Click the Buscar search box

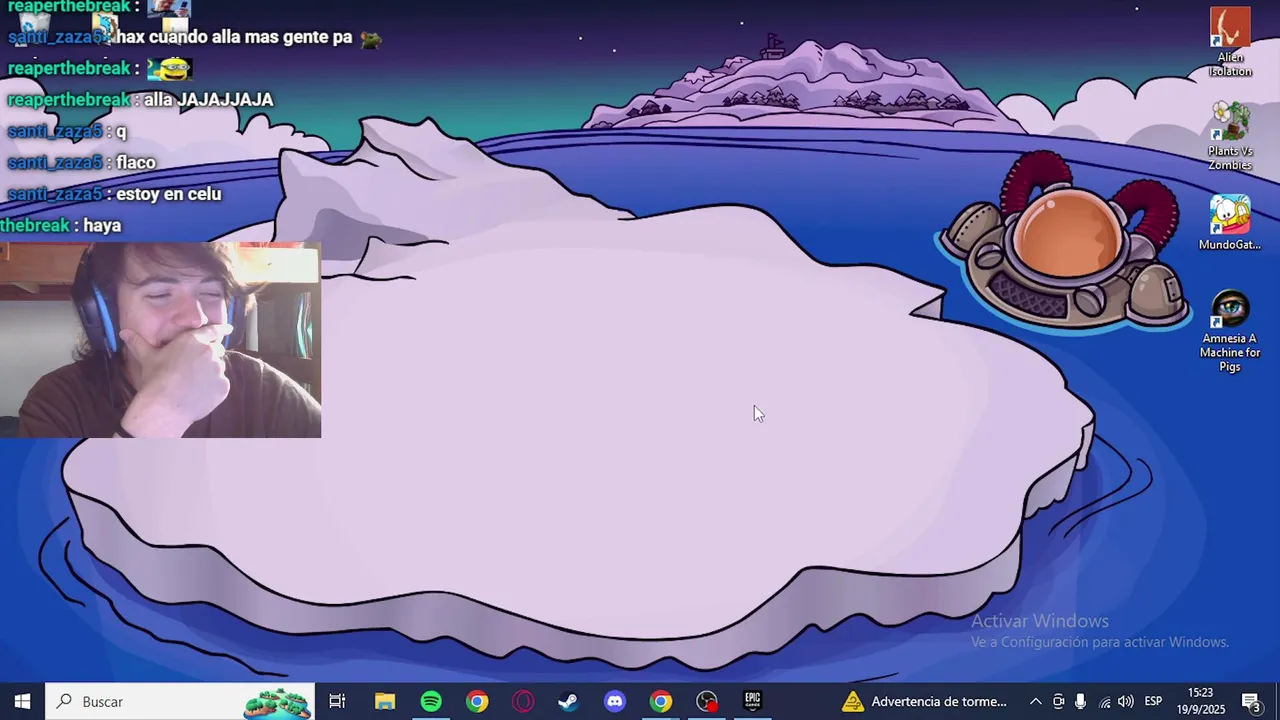coord(180,701)
